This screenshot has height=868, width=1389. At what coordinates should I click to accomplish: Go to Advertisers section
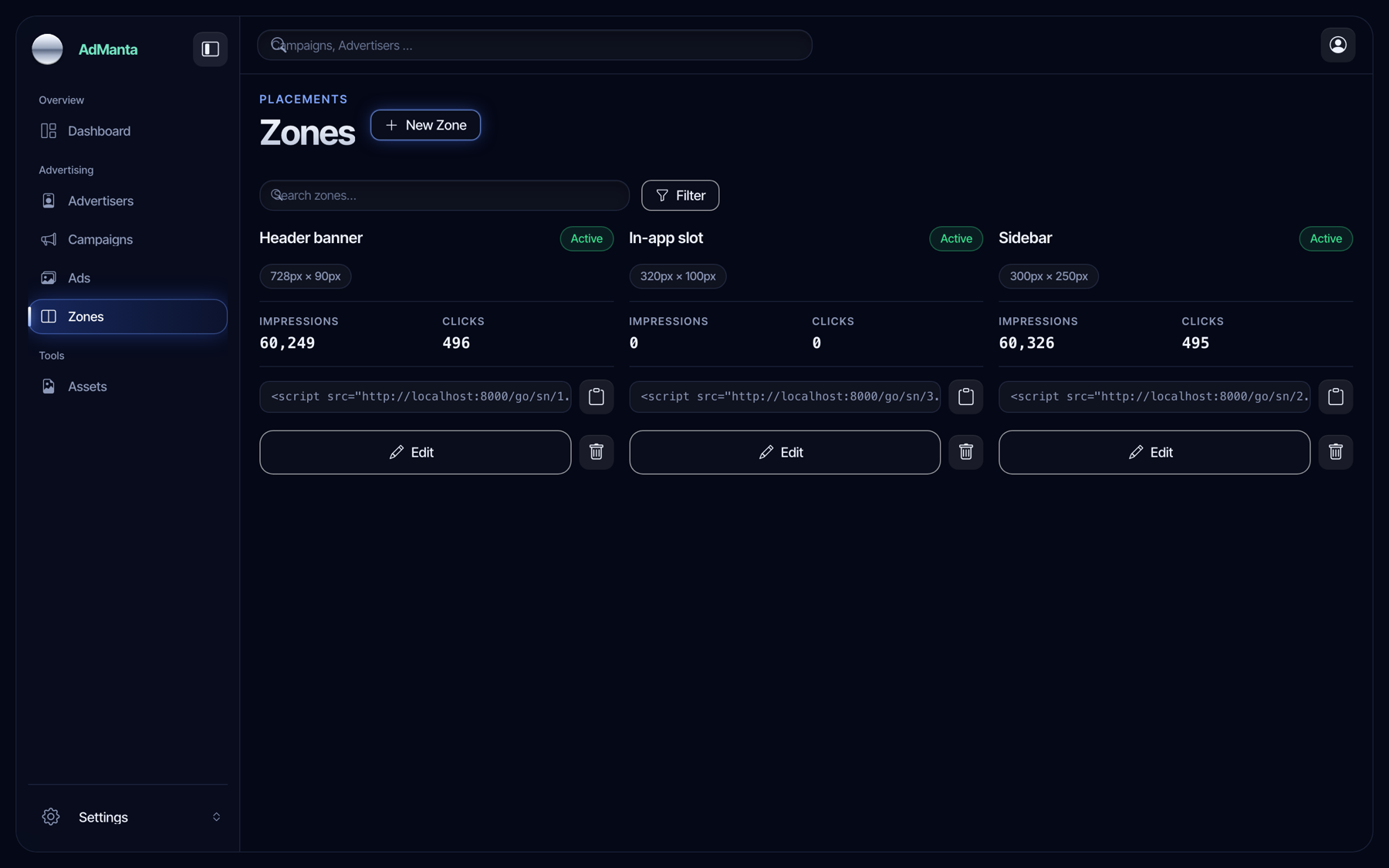tap(128, 201)
